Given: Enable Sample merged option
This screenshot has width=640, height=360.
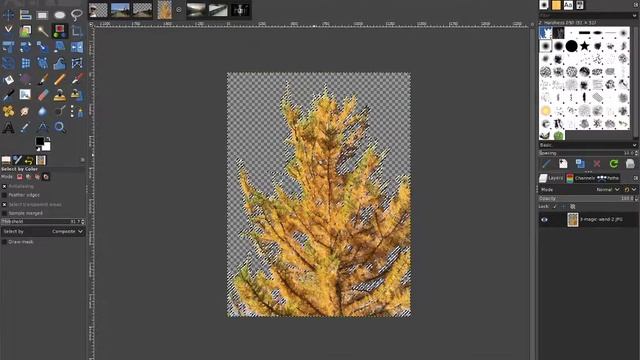Looking at the screenshot, I should point(4,213).
